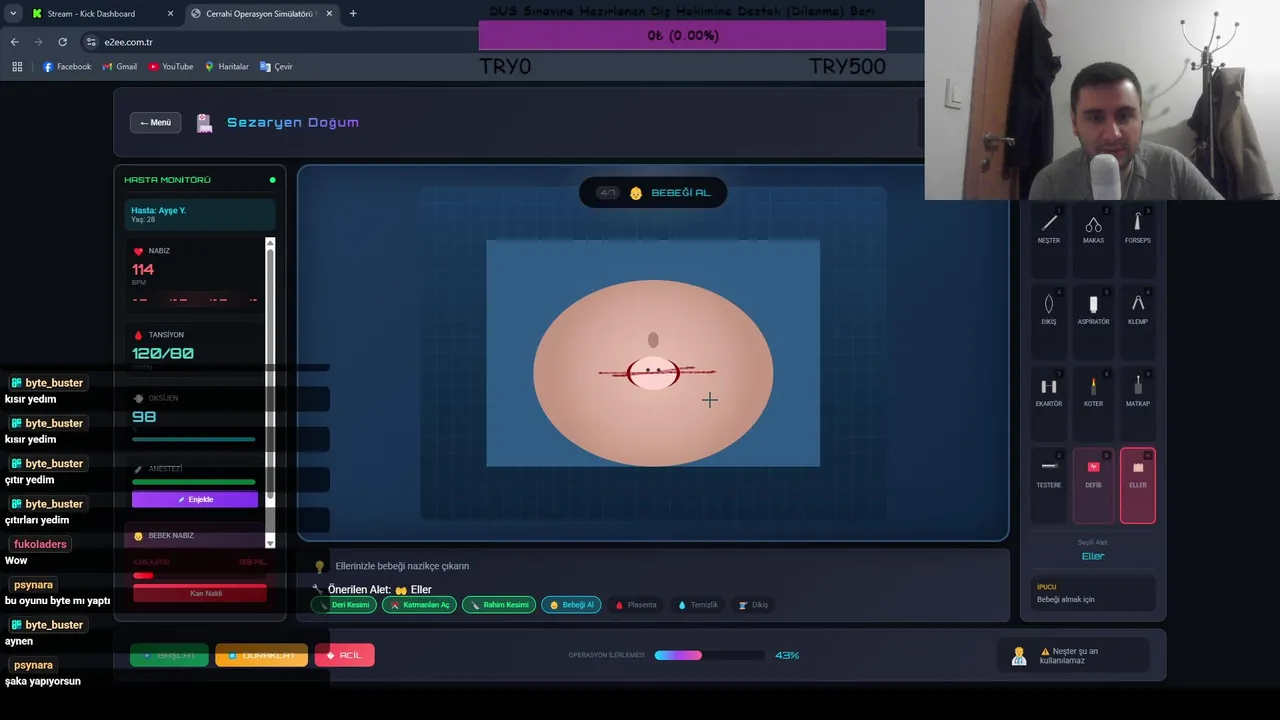
Task: Open the Facebook bookmark
Action: pyautogui.click(x=67, y=67)
